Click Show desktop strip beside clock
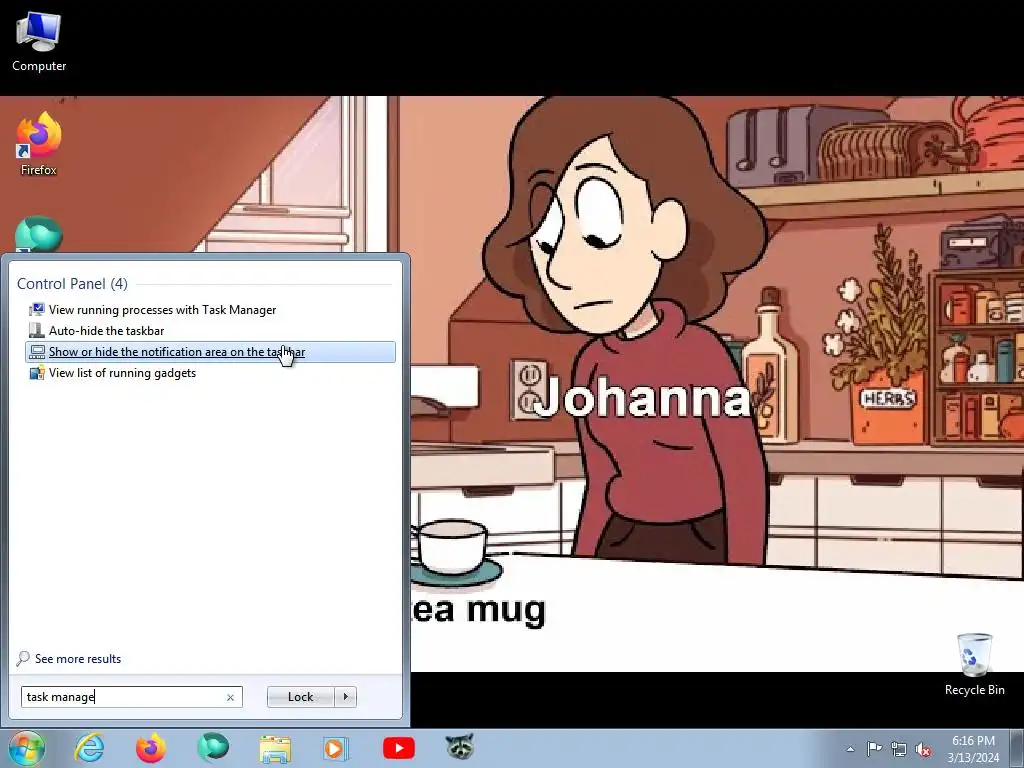 click(1017, 748)
